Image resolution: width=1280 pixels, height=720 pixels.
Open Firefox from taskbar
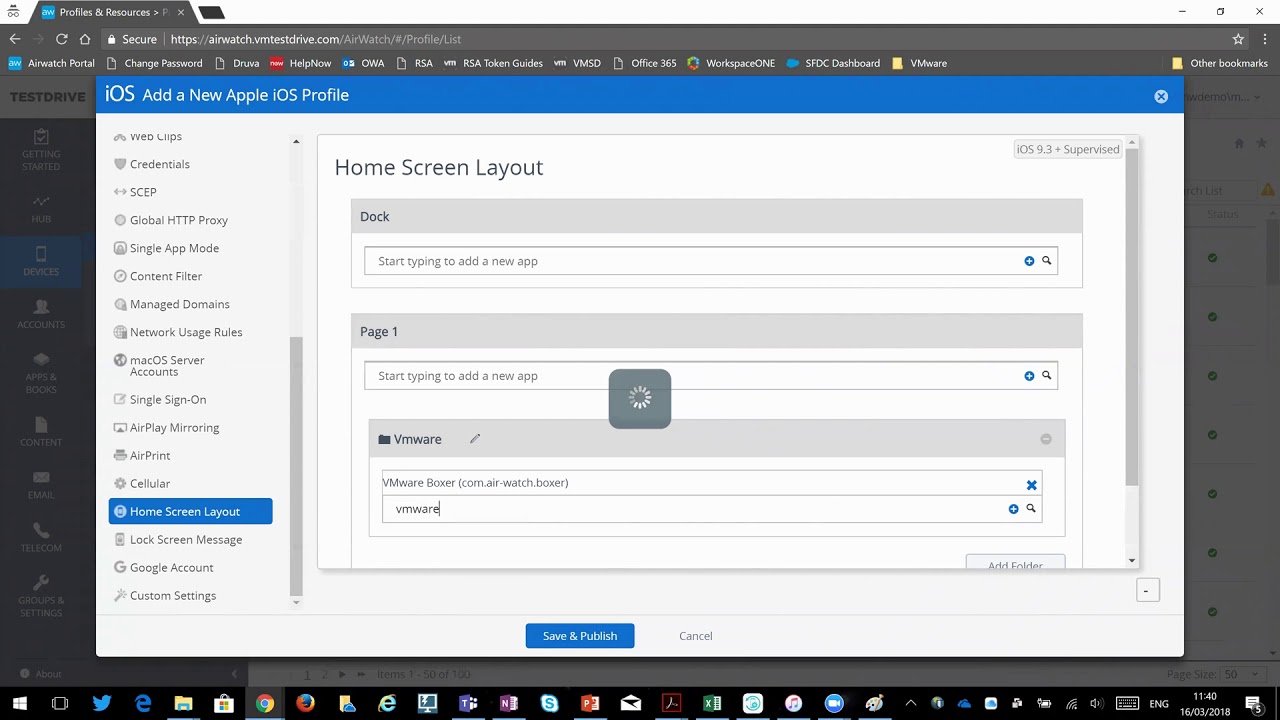click(x=305, y=704)
